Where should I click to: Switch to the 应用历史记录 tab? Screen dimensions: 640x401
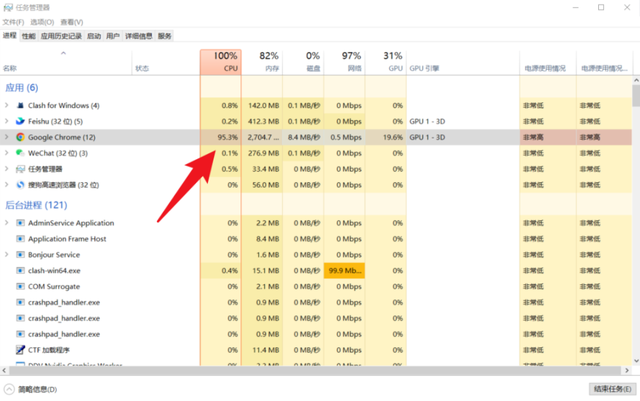point(61,36)
